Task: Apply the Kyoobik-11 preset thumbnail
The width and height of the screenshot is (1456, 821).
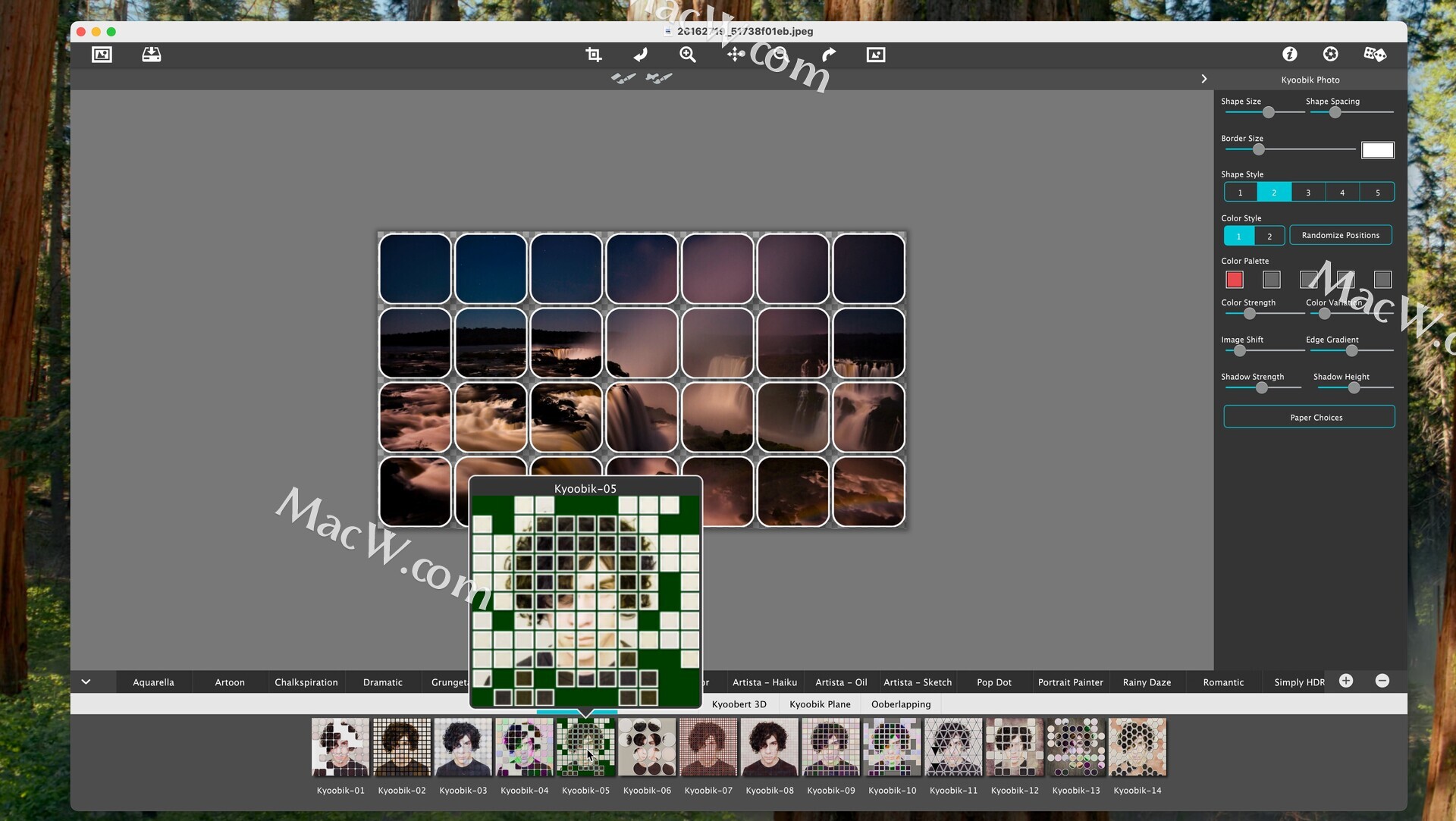Action: tap(954, 747)
